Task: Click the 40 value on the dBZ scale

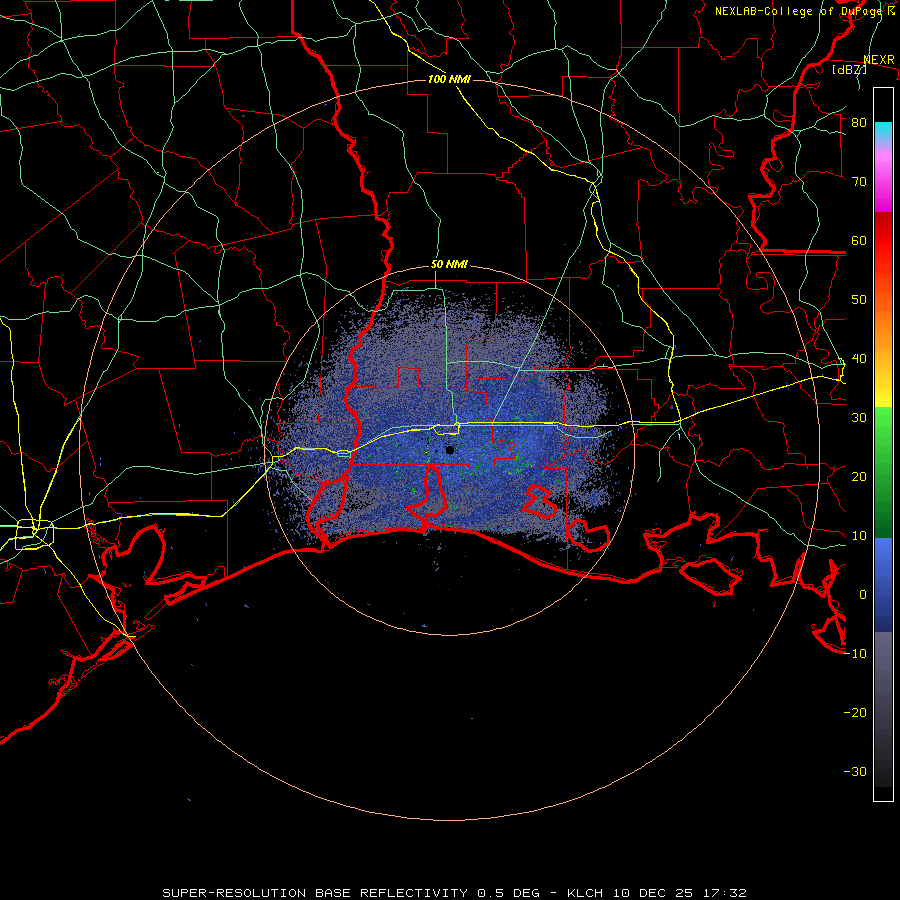Action: 859,359
